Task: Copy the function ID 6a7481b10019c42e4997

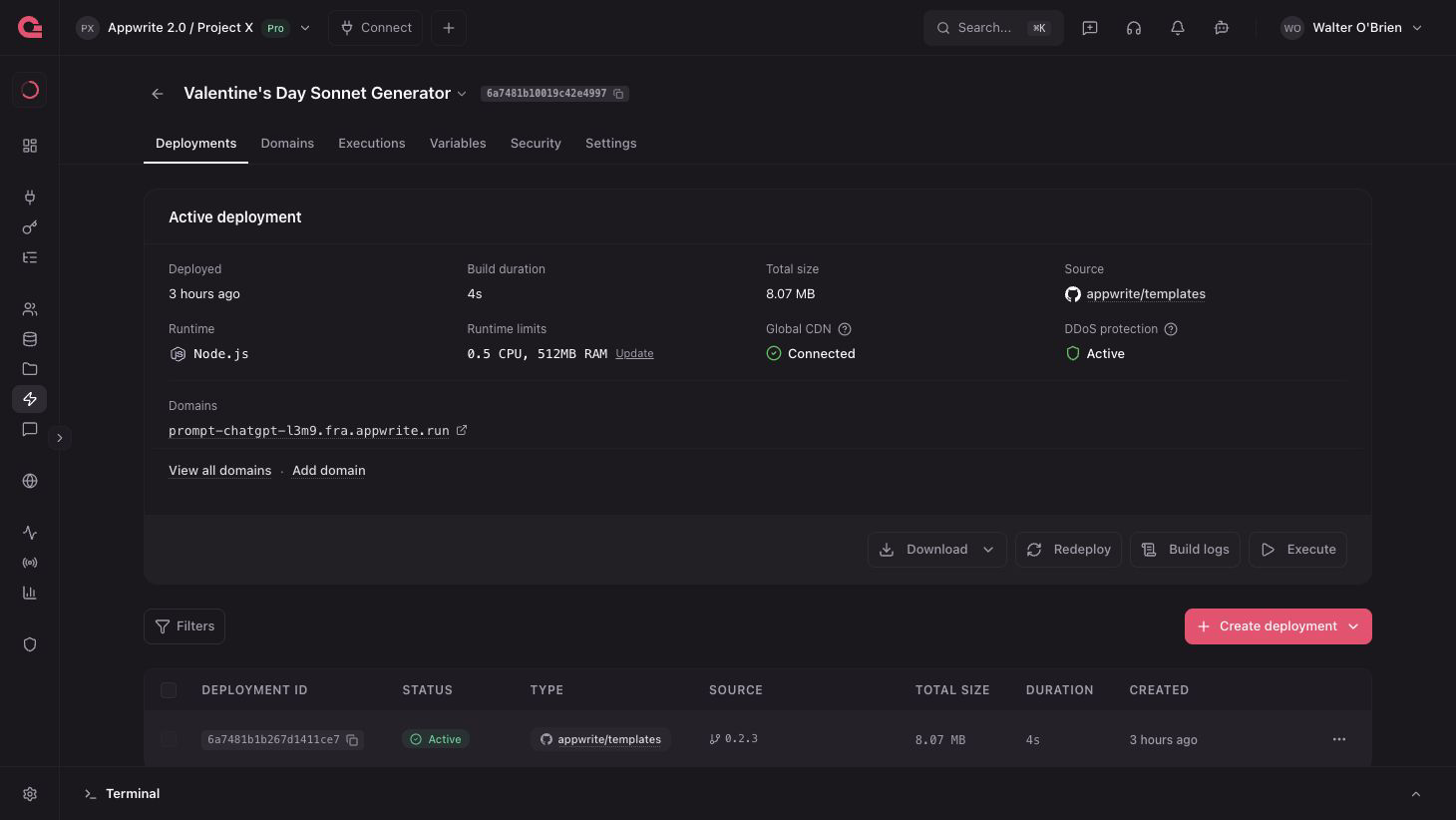Action: pos(618,94)
